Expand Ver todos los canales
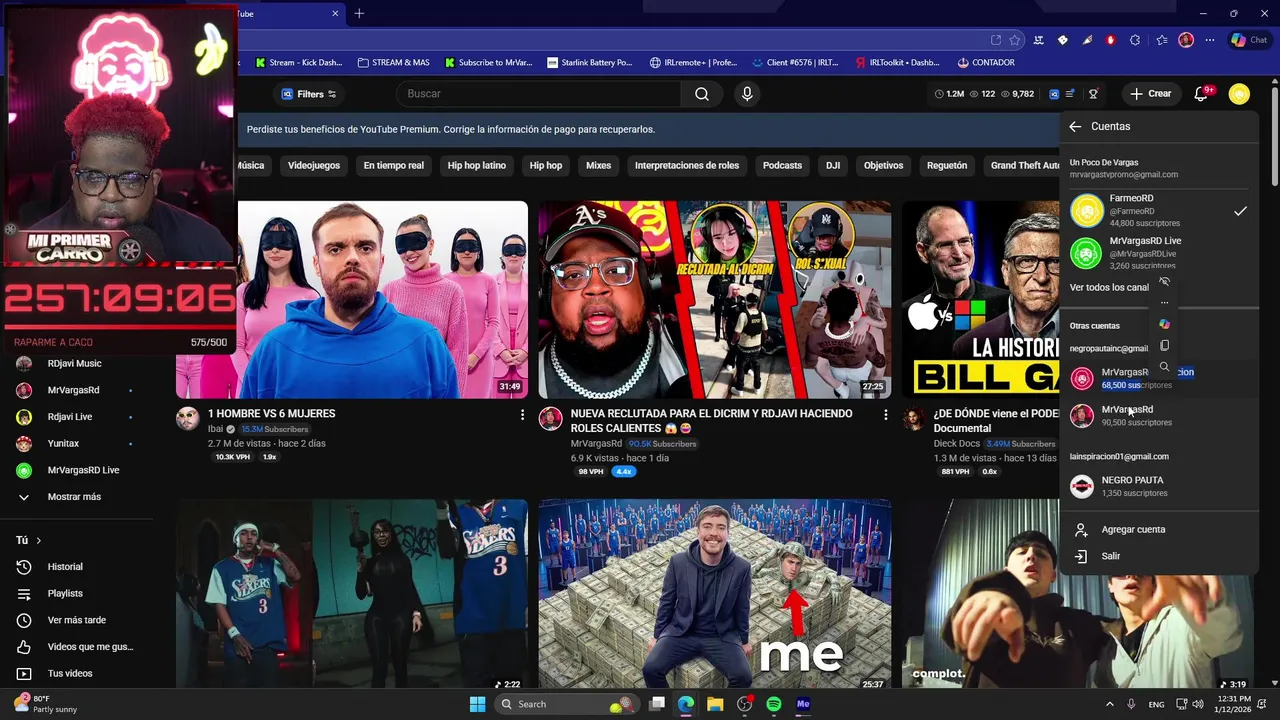Viewport: 1280px width, 720px height. pos(1110,287)
